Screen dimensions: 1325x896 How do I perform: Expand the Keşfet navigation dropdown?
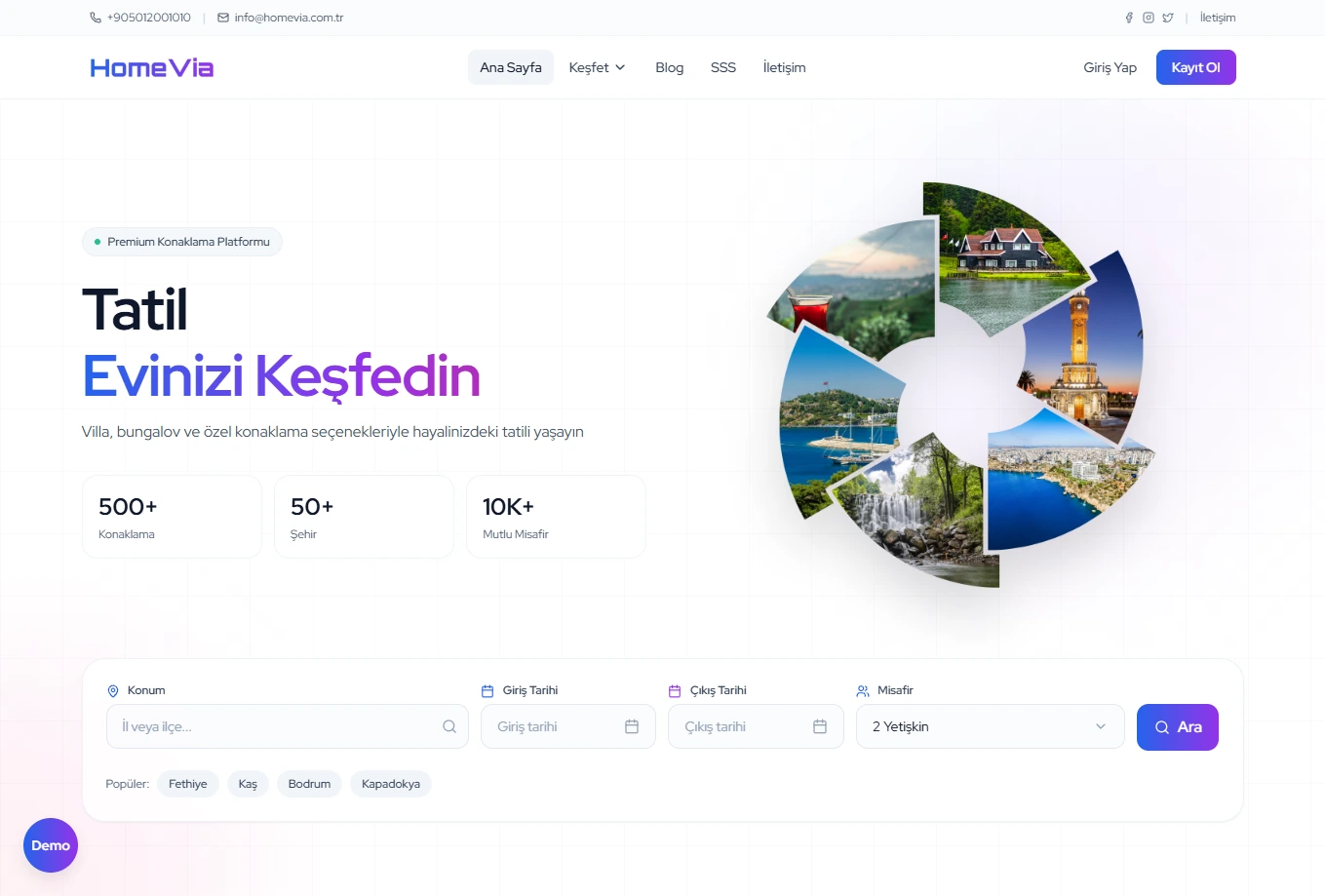click(x=597, y=67)
